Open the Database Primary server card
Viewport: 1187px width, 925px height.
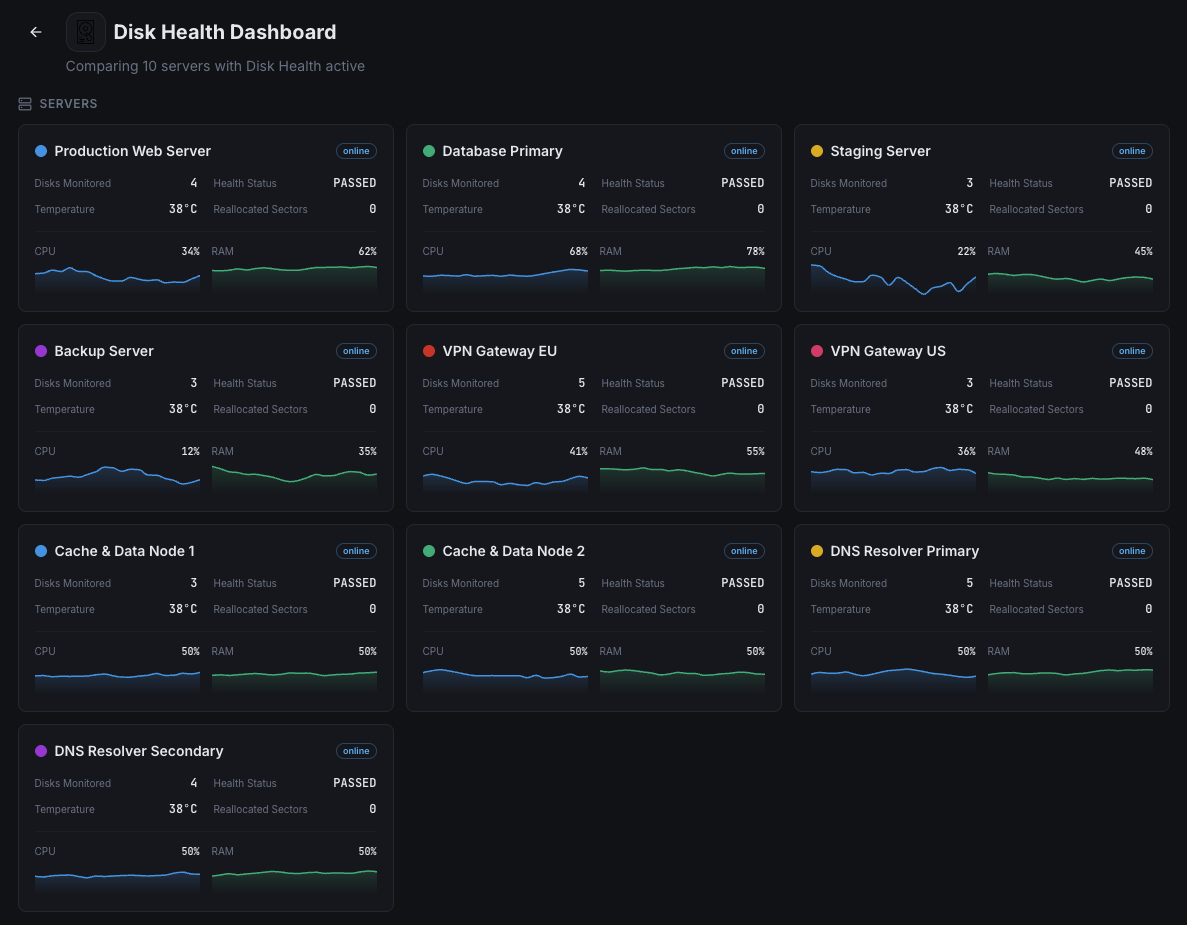click(x=593, y=217)
